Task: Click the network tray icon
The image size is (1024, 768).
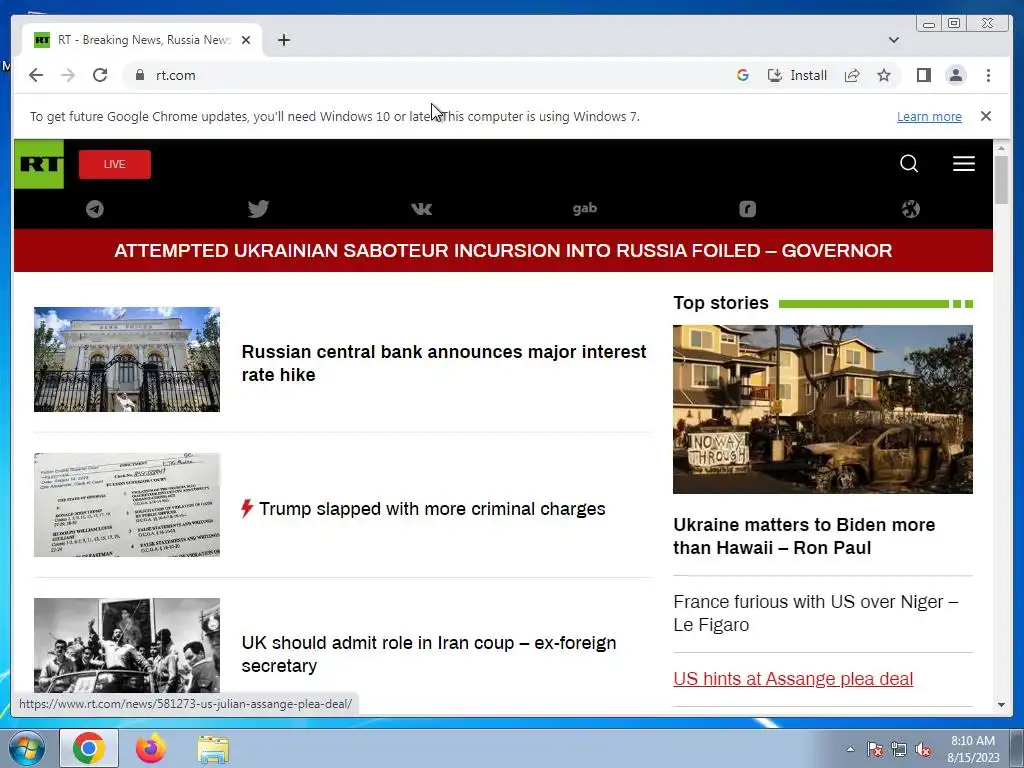Action: point(899,749)
